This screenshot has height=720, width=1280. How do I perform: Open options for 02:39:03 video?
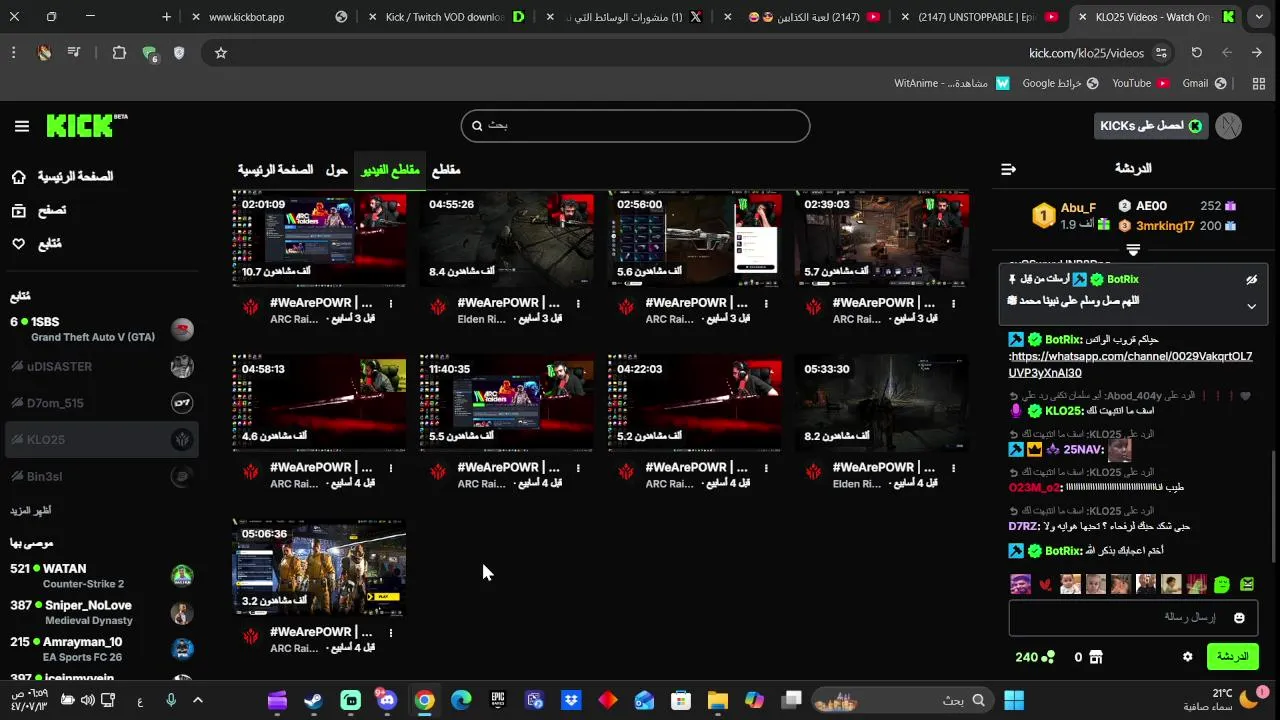pyautogui.click(x=954, y=303)
